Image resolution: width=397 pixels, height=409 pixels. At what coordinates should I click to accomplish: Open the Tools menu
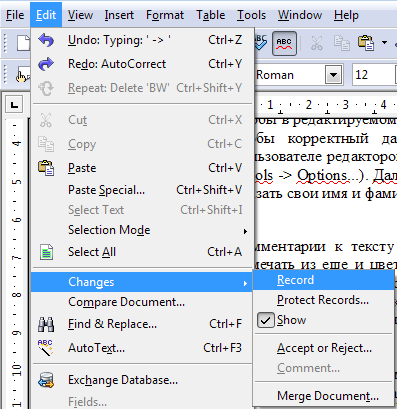tap(251, 15)
